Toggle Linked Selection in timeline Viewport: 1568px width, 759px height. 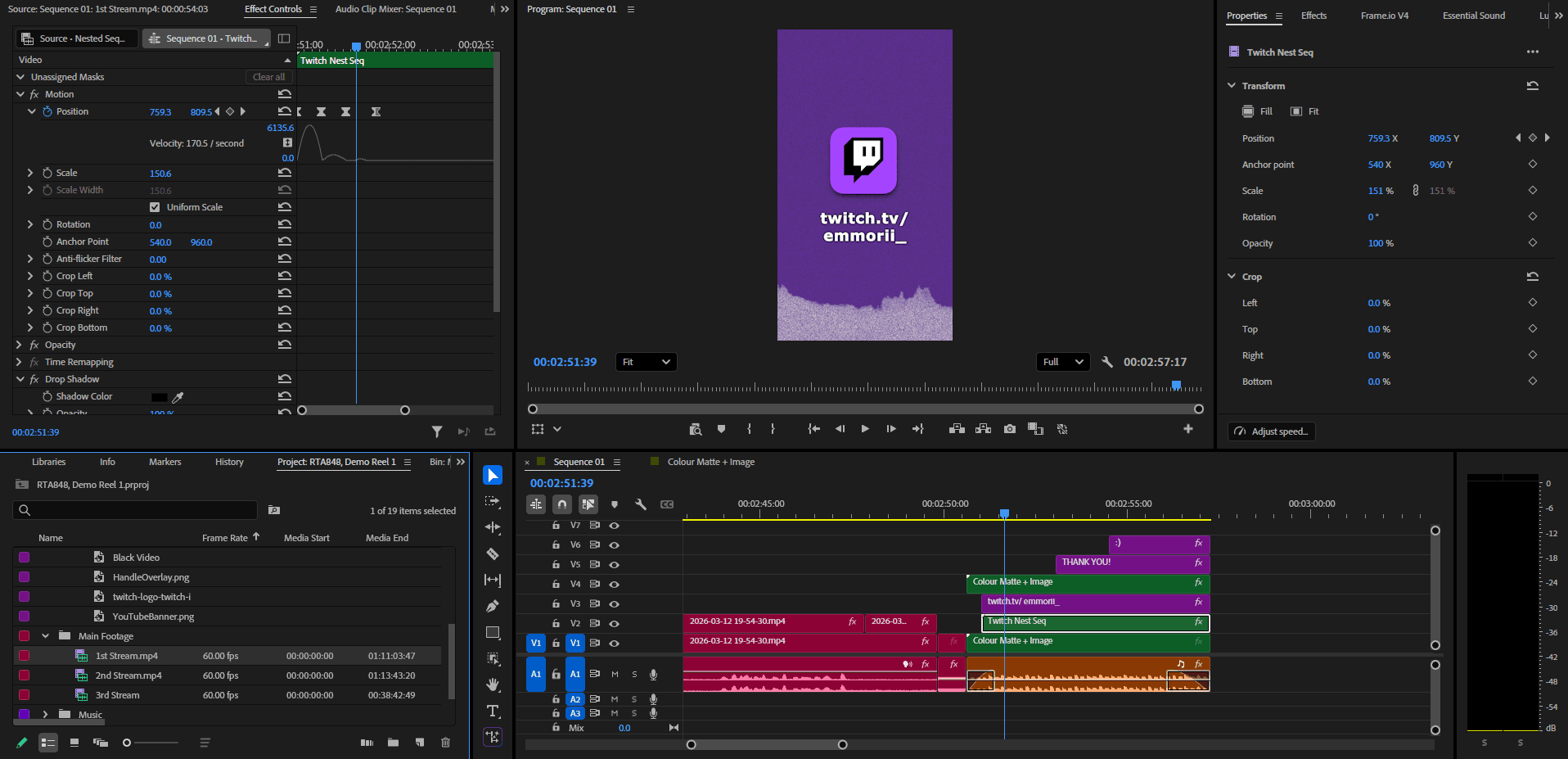tap(588, 504)
